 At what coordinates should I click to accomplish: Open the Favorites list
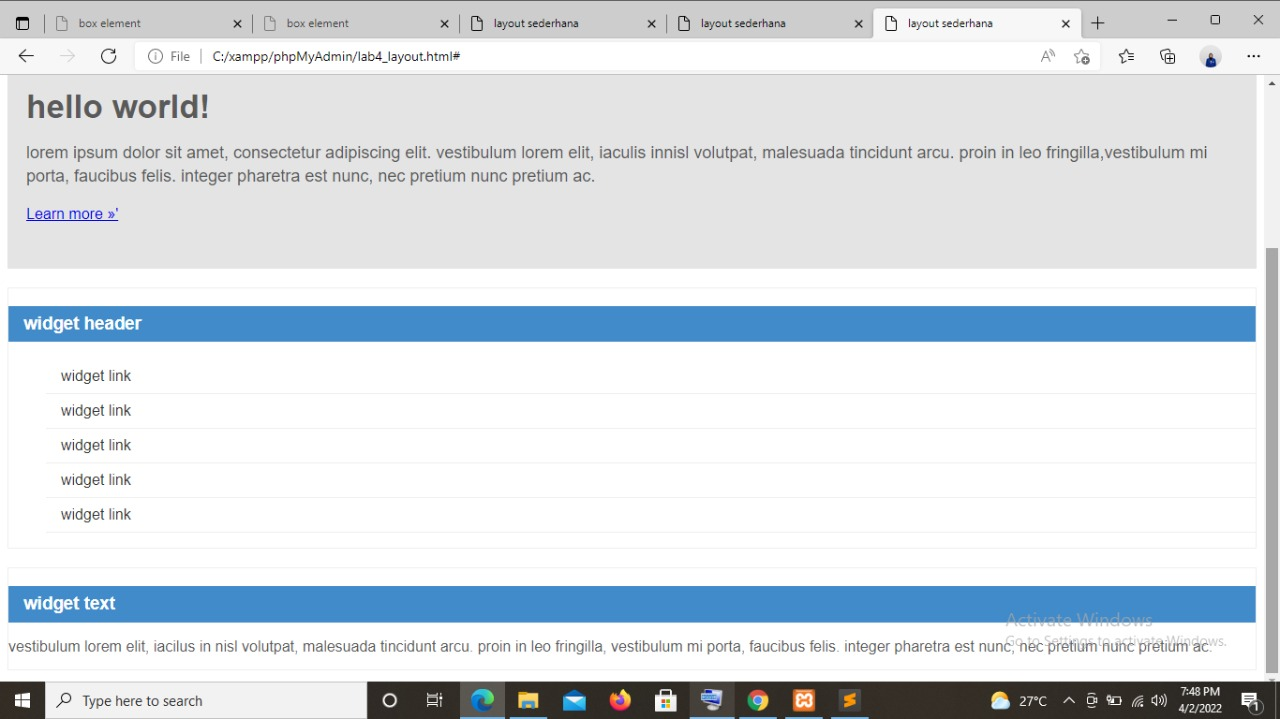tap(1126, 56)
